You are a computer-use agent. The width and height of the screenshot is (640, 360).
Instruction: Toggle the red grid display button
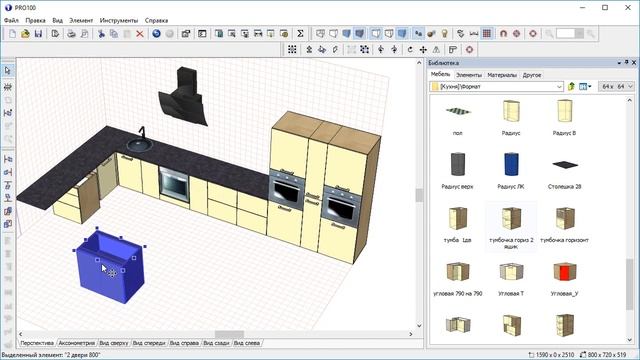coord(487,34)
